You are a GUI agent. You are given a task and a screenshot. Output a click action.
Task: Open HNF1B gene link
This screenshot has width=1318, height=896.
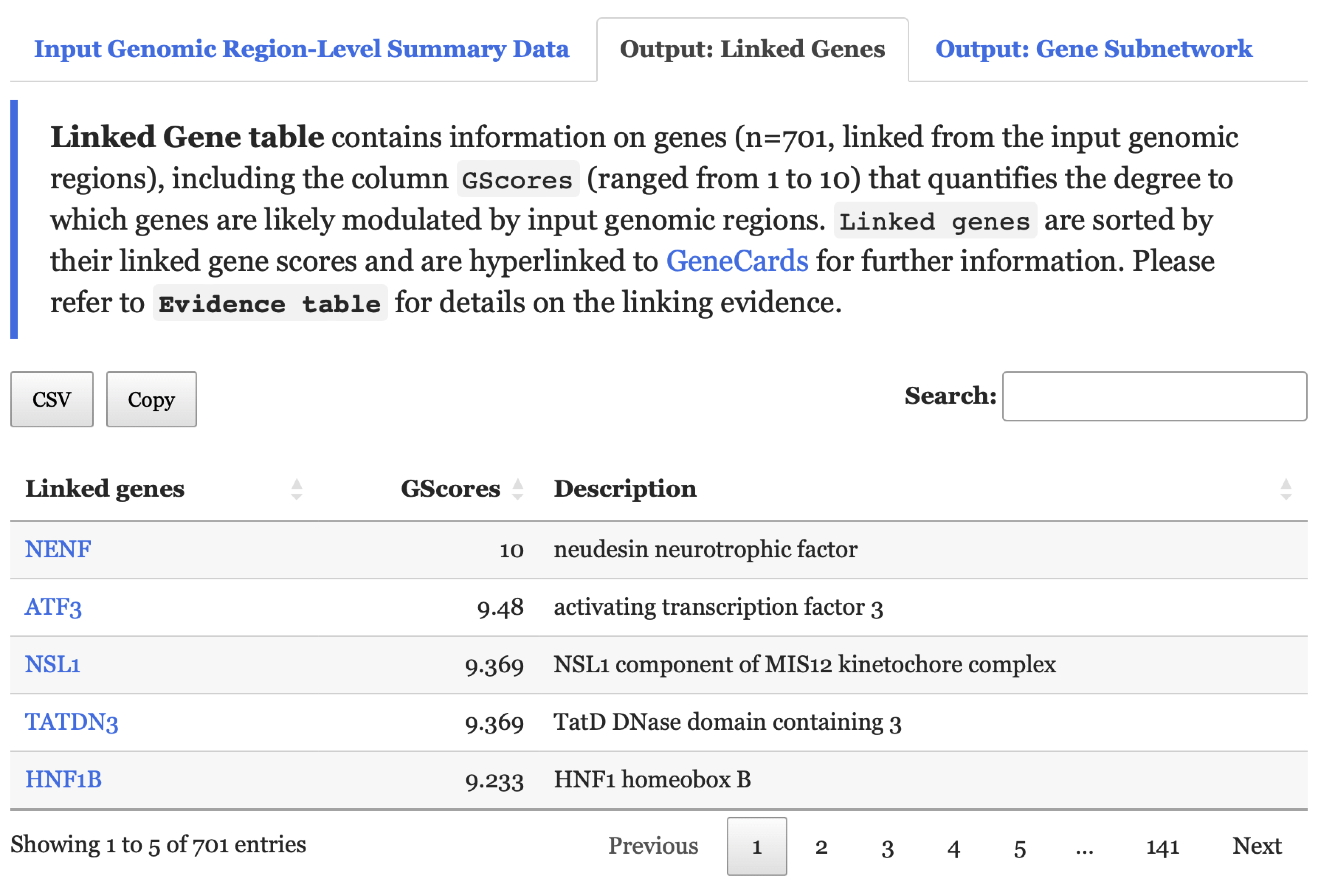63,779
